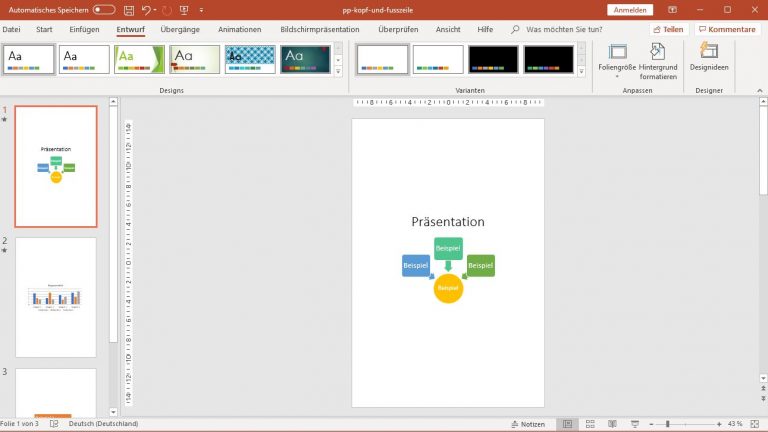Image resolution: width=768 pixels, height=432 pixels.
Task: Select the blue Beispiel box
Action: [x=416, y=265]
